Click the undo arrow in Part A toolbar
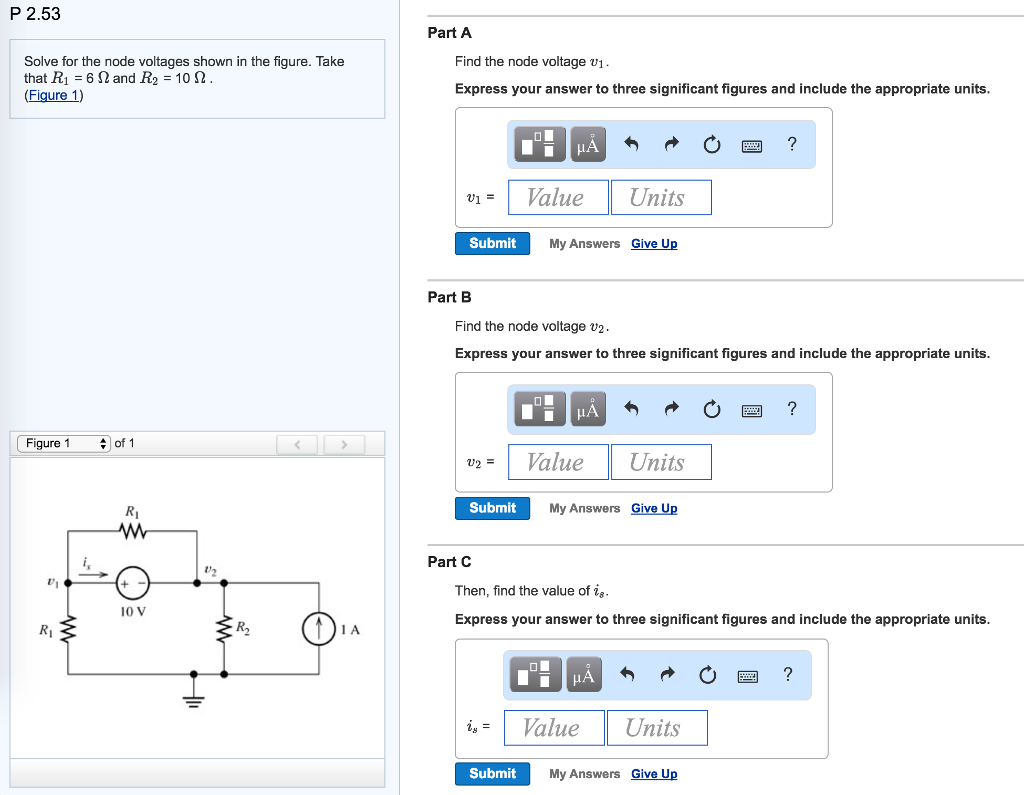The image size is (1024, 795). coord(631,143)
